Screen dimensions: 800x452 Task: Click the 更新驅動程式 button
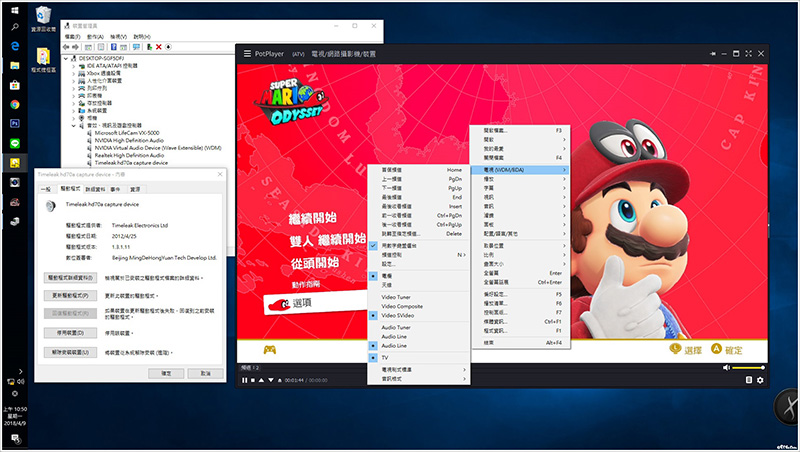point(70,297)
